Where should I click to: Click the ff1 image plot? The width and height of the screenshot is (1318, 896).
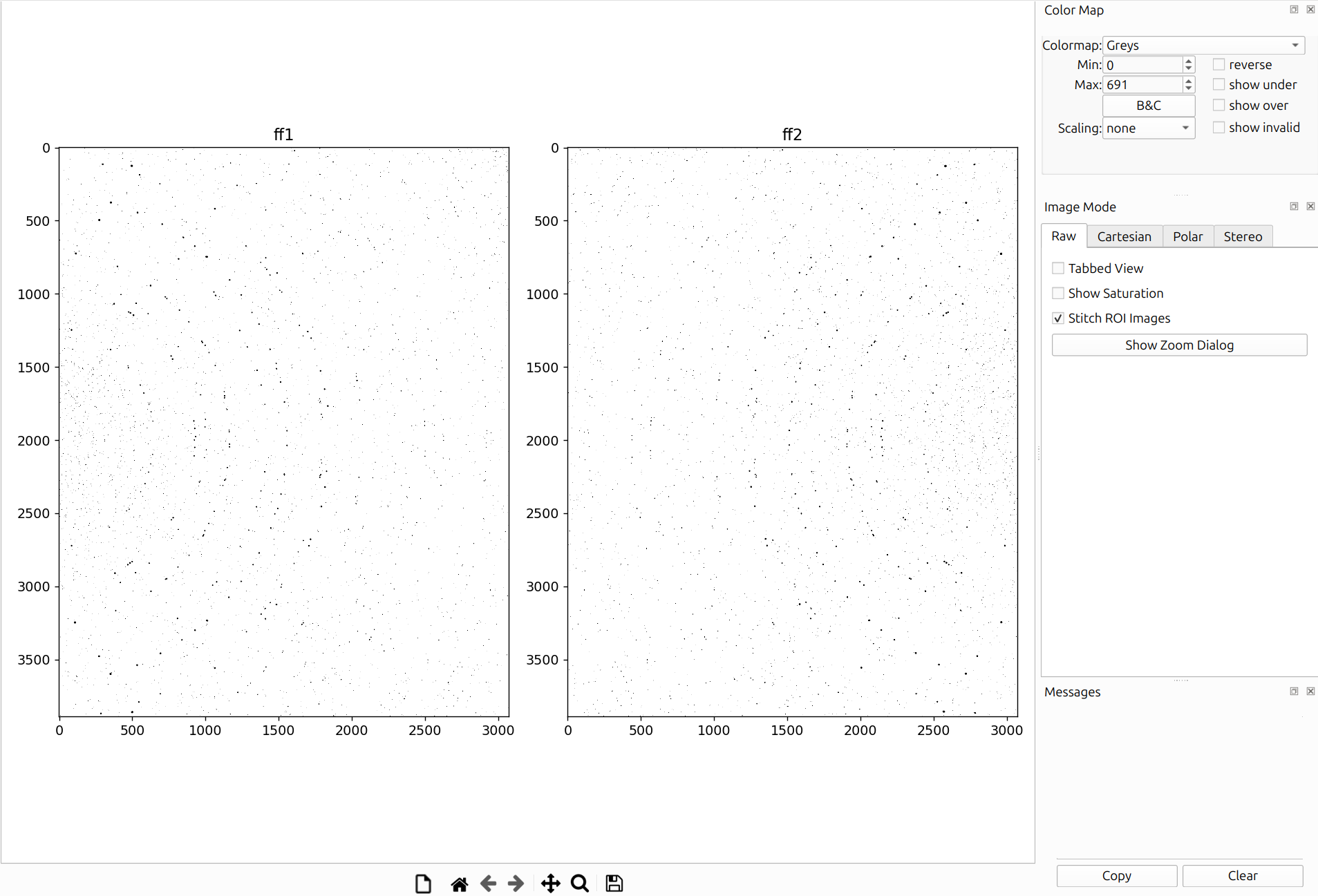(284, 432)
